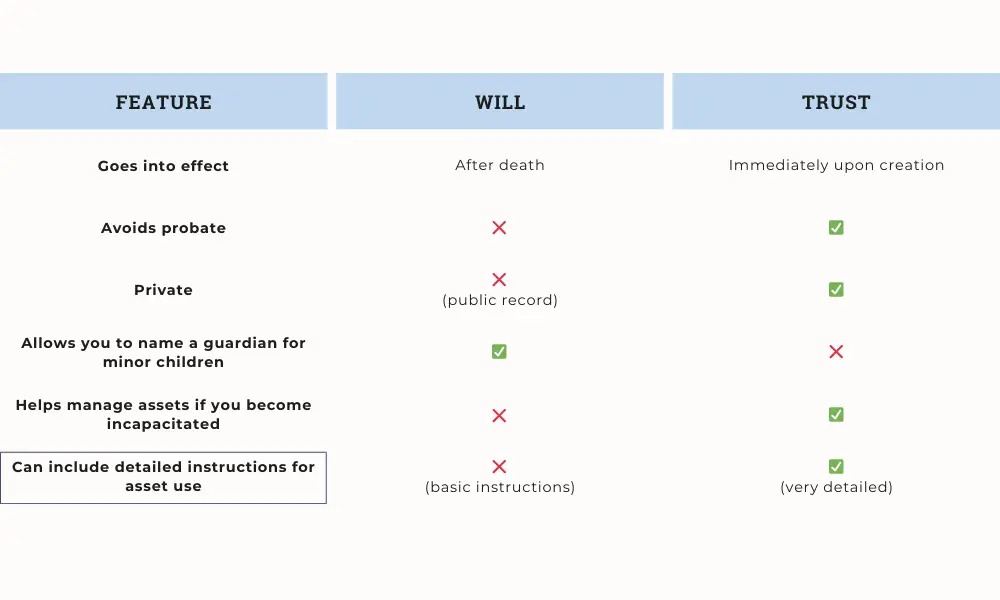Image resolution: width=1000 pixels, height=600 pixels.
Task: Click red X for Will incapacitated assets row
Action: coord(499,415)
